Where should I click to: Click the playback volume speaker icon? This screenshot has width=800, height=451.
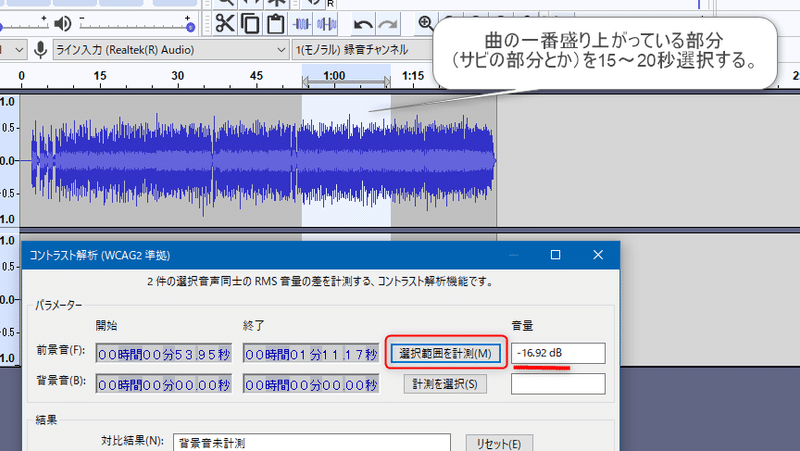[x=63, y=23]
